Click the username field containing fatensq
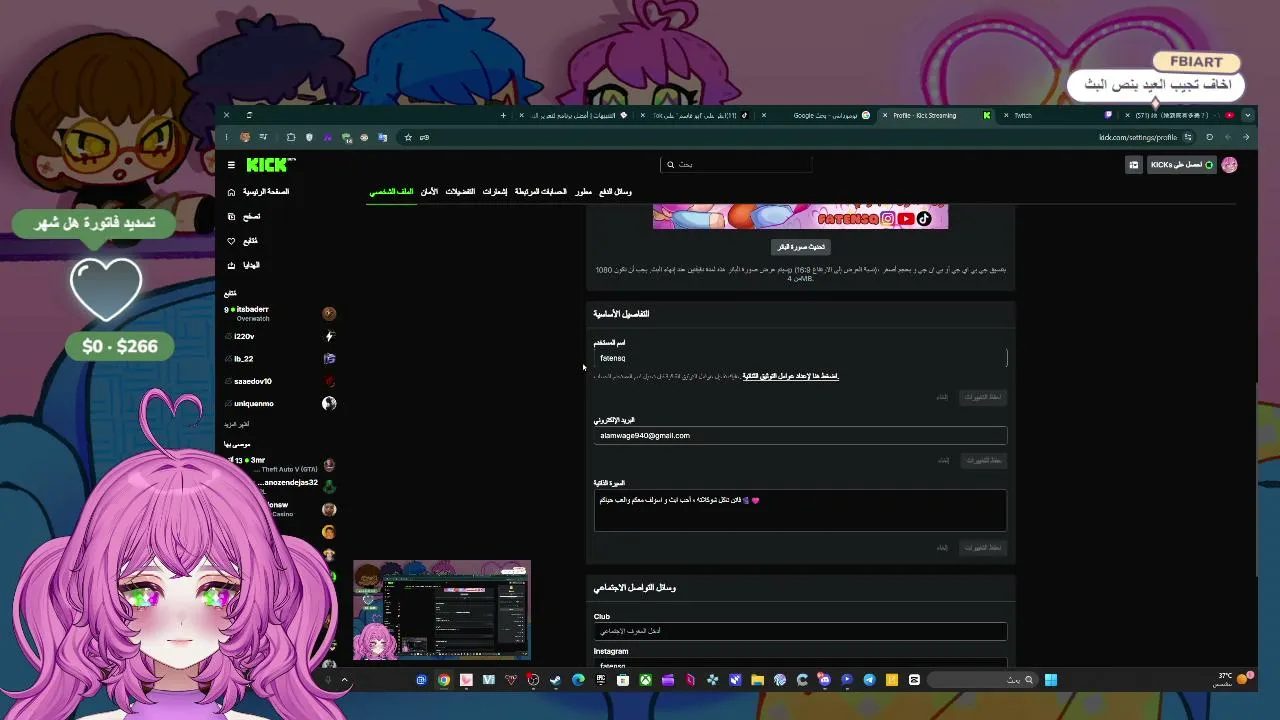 pyautogui.click(x=800, y=358)
